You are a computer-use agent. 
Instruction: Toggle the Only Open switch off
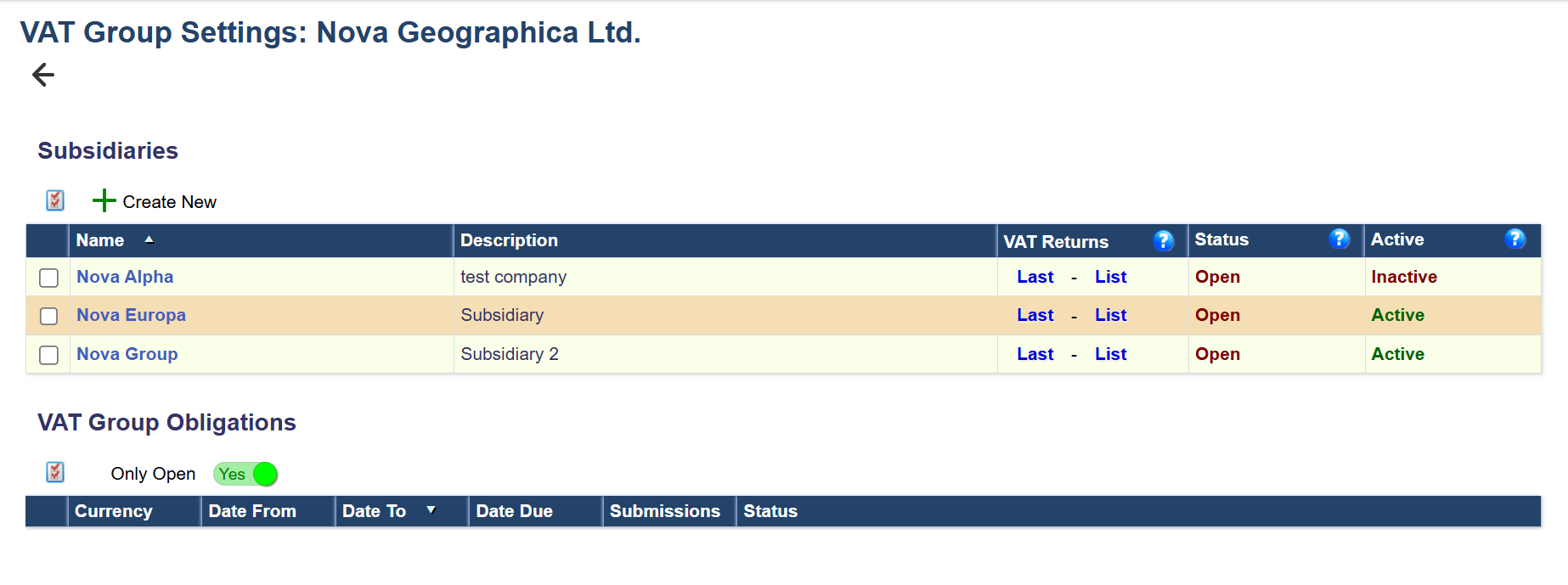point(245,474)
